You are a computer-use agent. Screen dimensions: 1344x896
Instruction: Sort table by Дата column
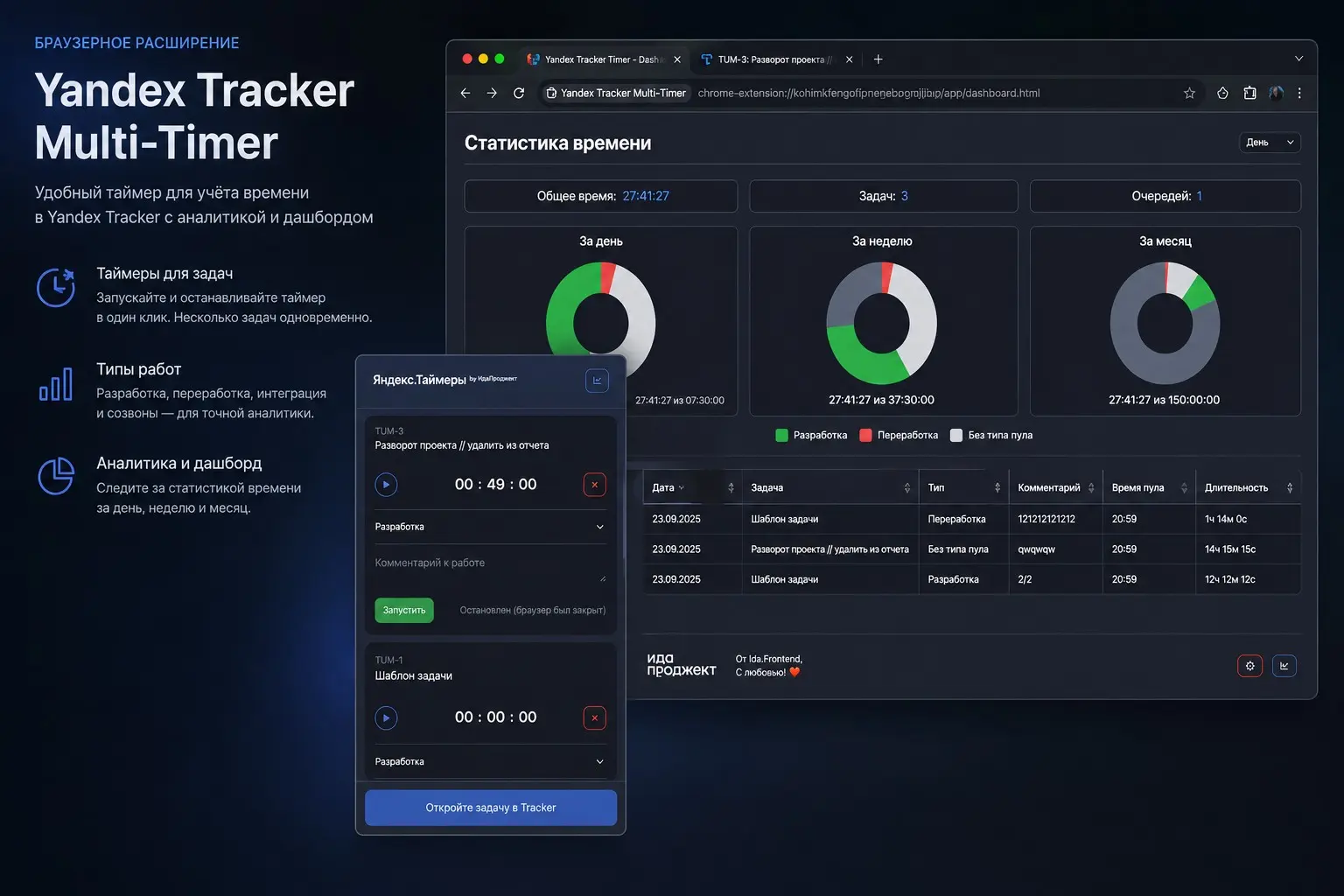point(731,487)
